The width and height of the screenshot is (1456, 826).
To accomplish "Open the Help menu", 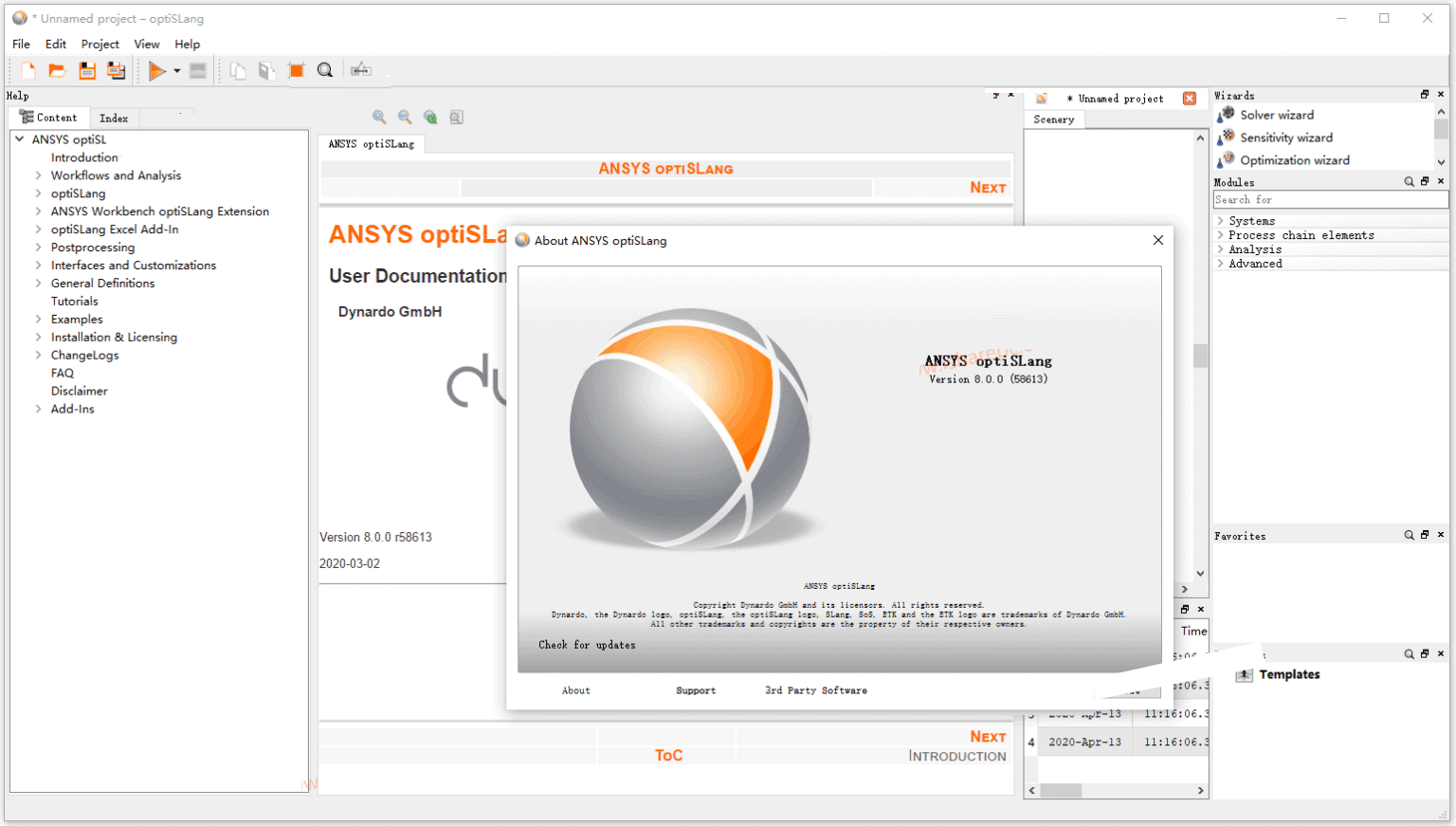I will point(188,44).
